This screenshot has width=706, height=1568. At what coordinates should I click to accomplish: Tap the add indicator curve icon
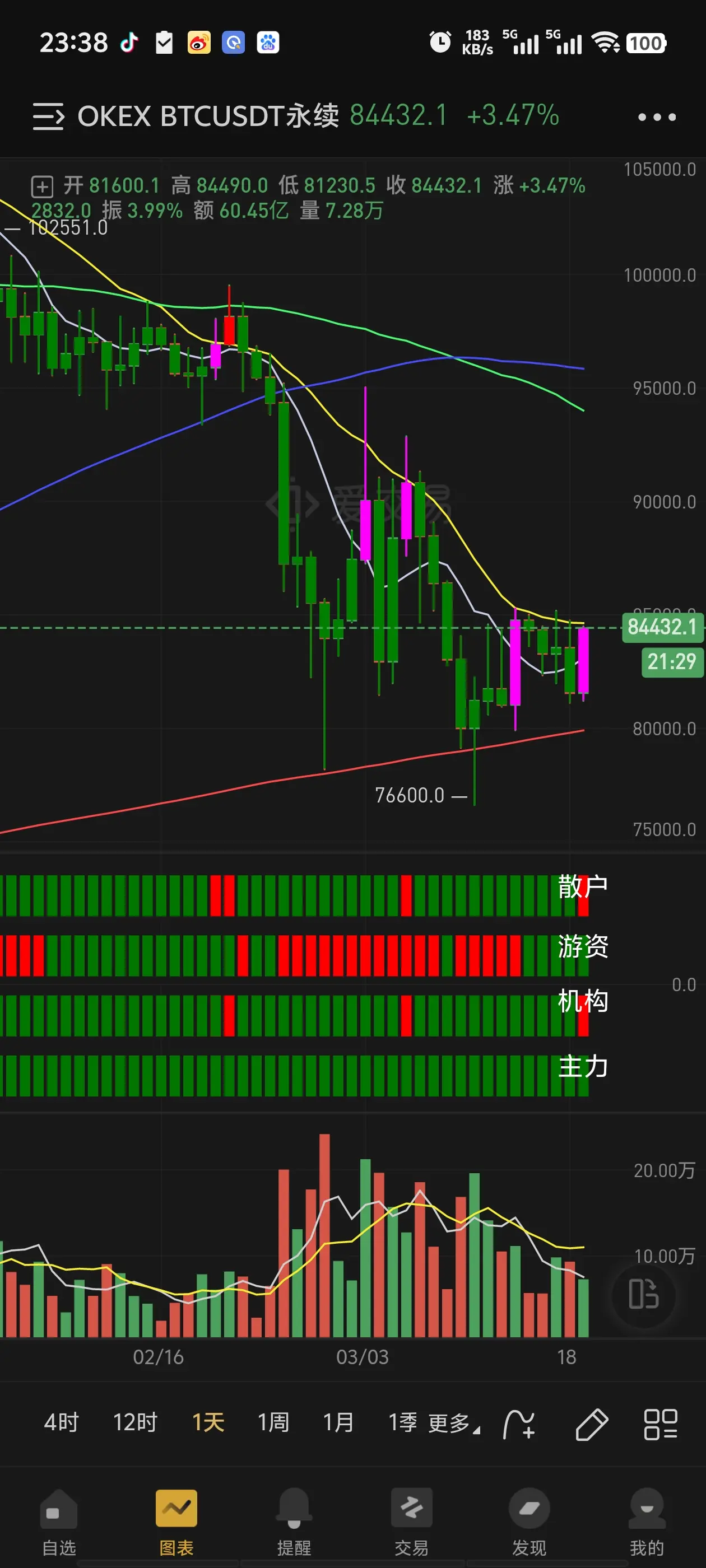coord(519,1424)
